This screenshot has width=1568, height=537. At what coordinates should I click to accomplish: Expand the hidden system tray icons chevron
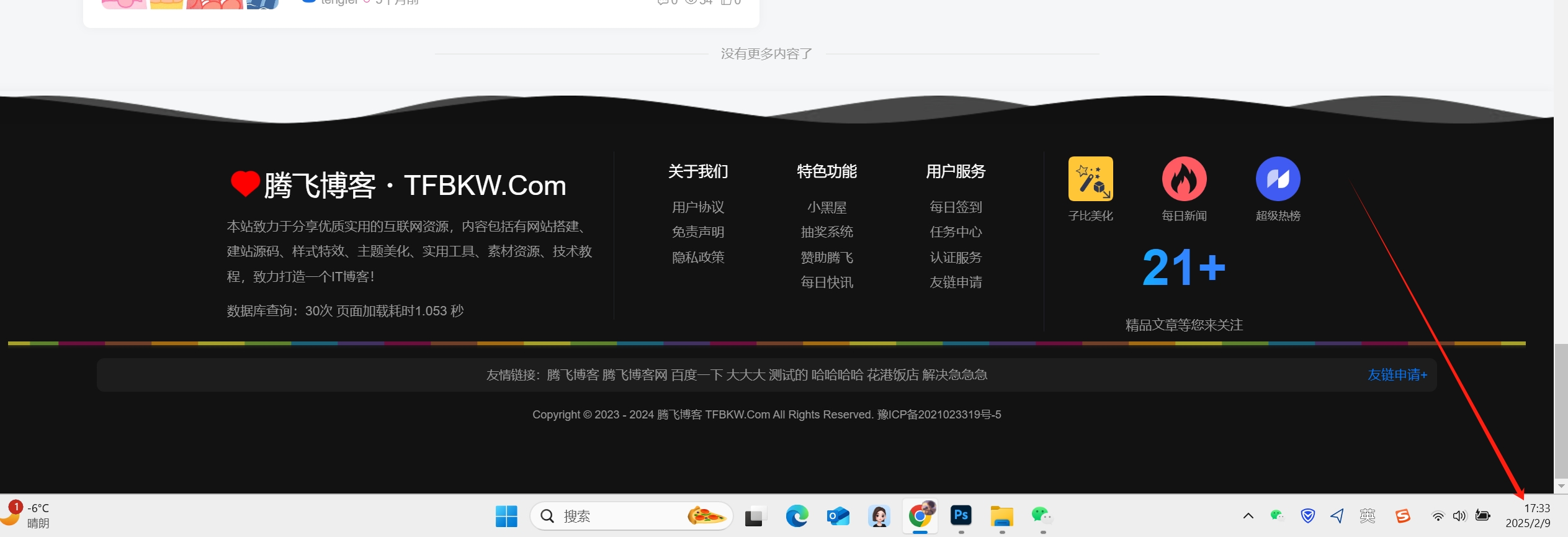pyautogui.click(x=1248, y=516)
